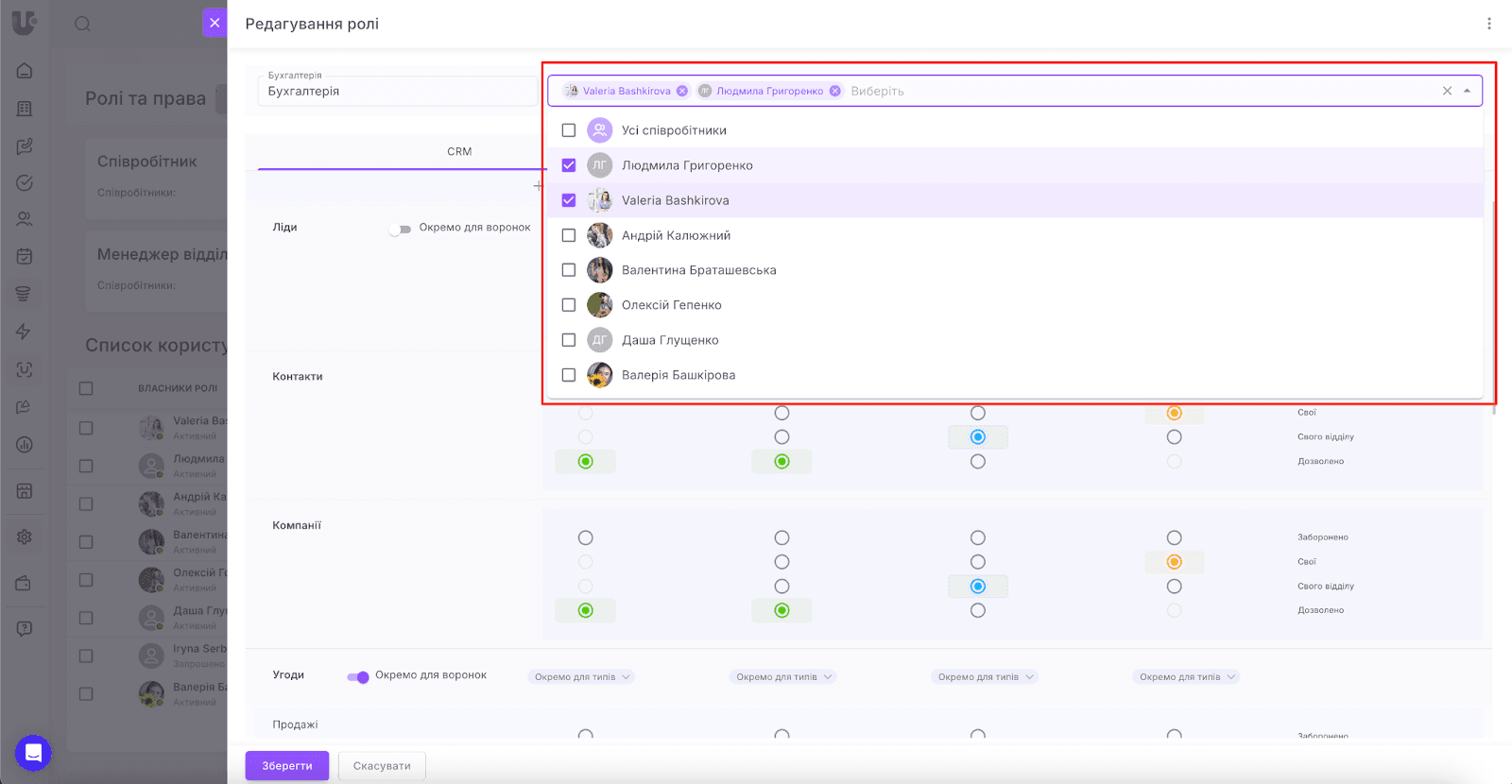Go to home icon in sidebar

[x=25, y=71]
